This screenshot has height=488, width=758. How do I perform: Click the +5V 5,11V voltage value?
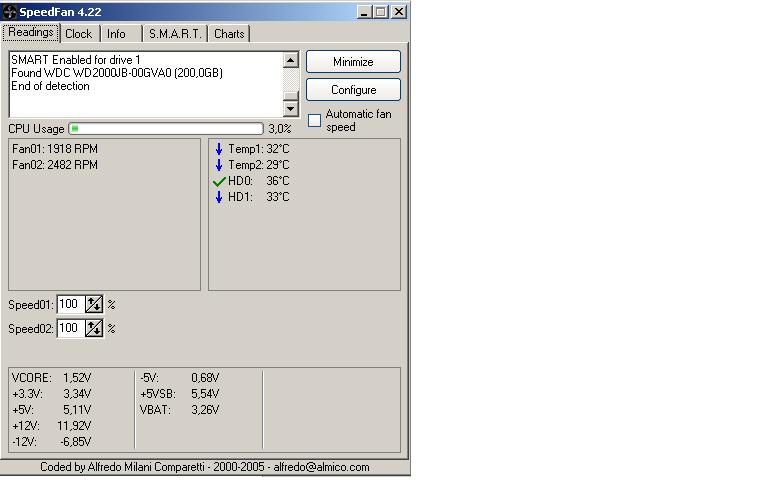point(77,410)
